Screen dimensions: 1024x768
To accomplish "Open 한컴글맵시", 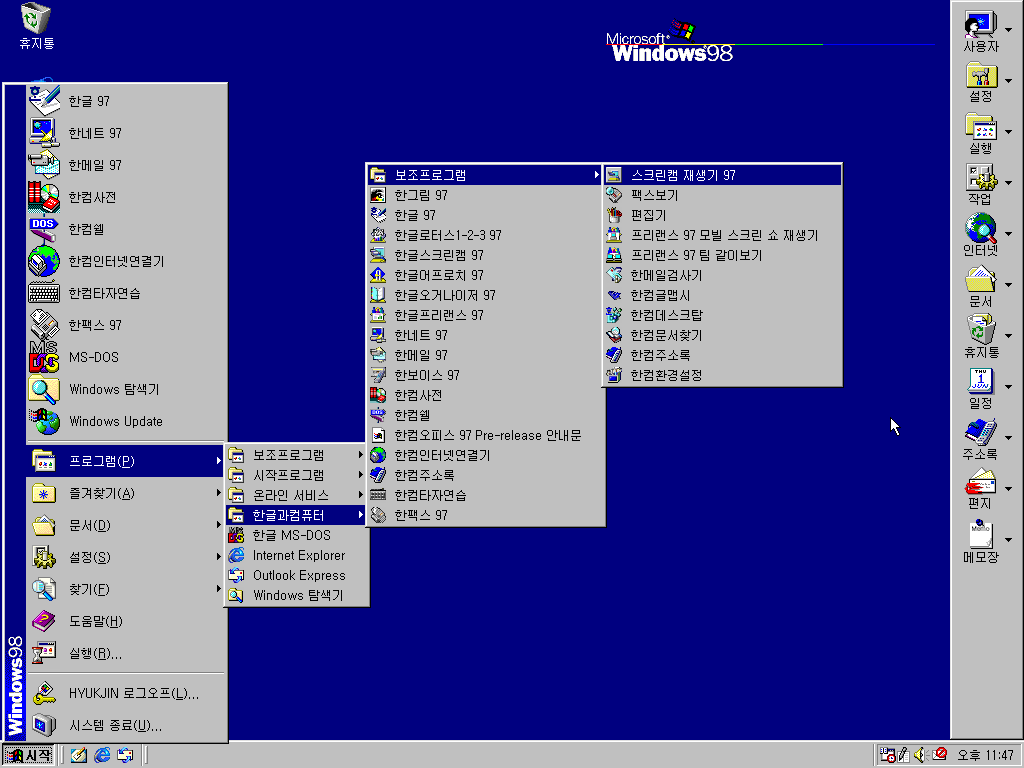I will point(722,295).
